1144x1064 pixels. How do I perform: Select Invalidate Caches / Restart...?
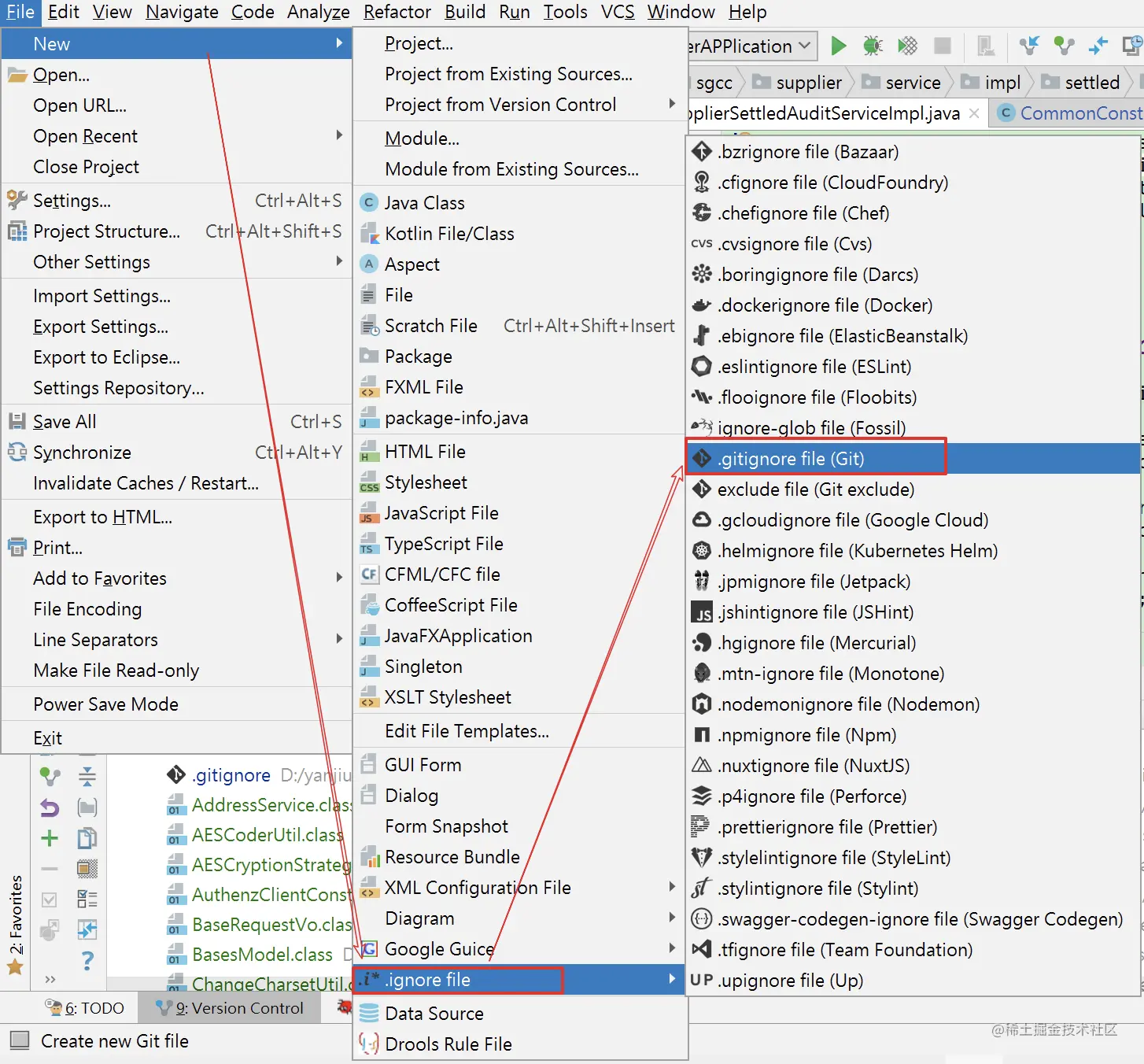click(x=177, y=483)
